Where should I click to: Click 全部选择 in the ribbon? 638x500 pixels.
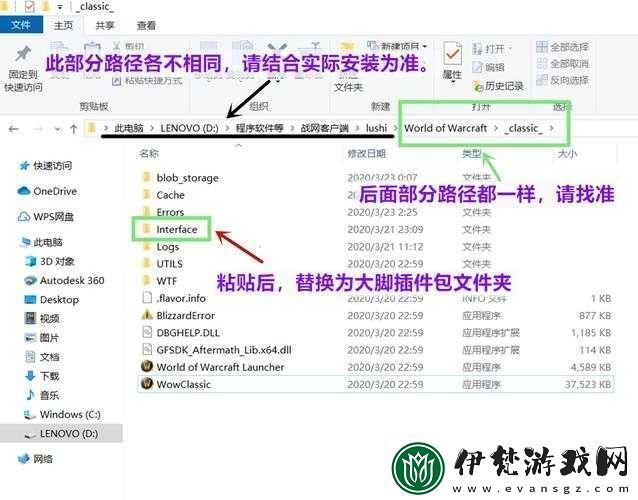click(x=562, y=47)
